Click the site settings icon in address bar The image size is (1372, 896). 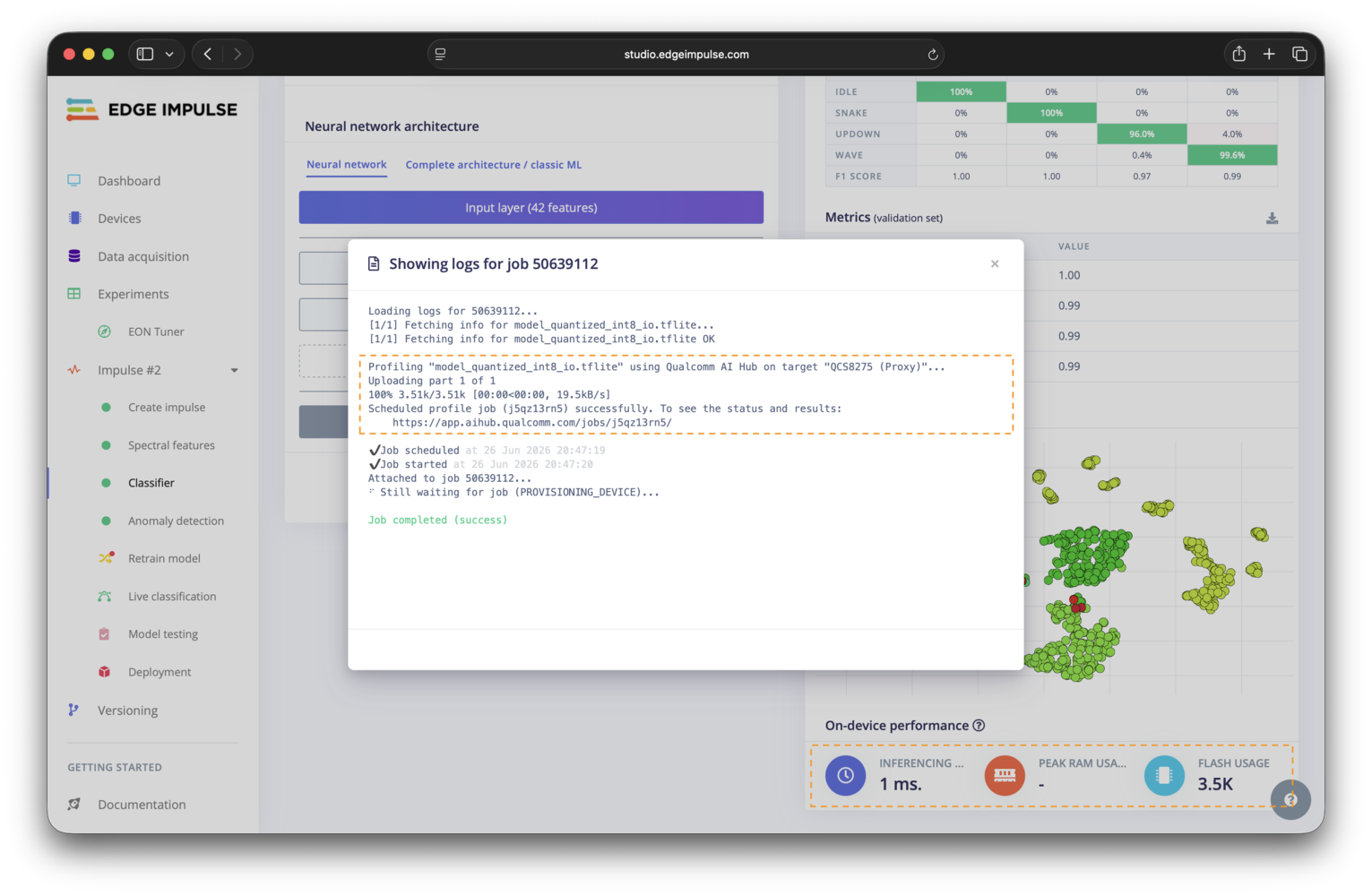point(440,54)
